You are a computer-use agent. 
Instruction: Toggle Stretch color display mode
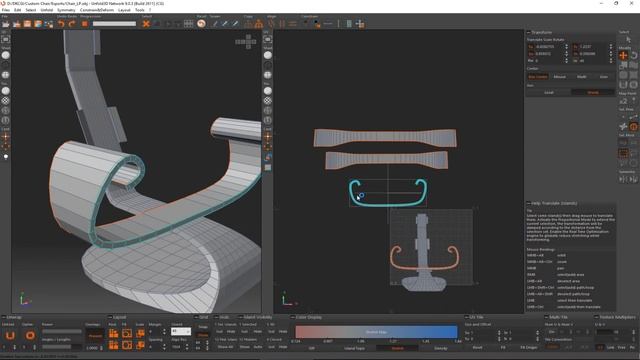pos(398,348)
